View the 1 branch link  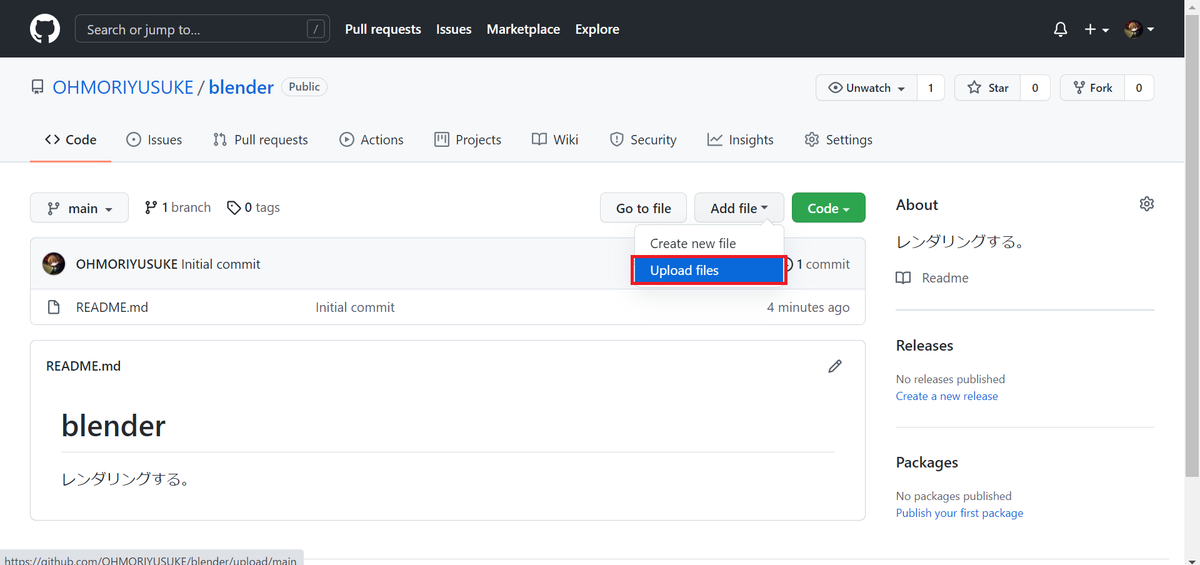click(178, 208)
